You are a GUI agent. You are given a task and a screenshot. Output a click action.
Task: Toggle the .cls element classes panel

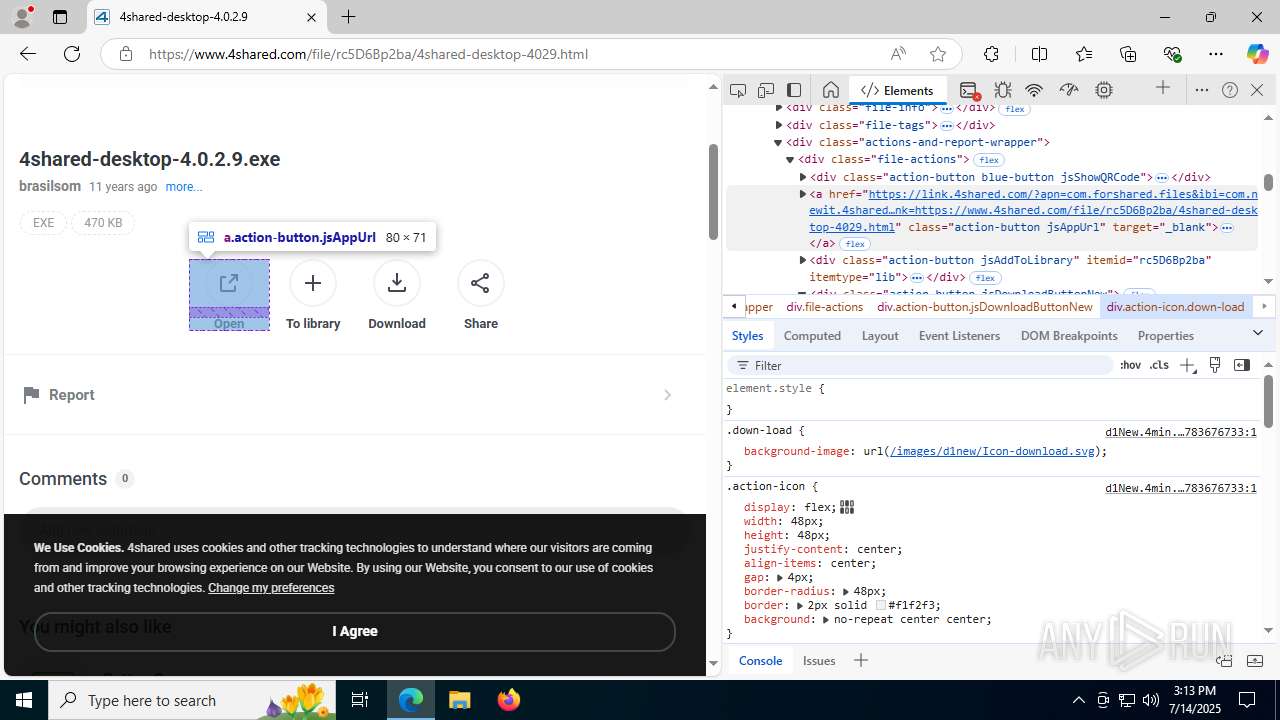click(x=1159, y=365)
